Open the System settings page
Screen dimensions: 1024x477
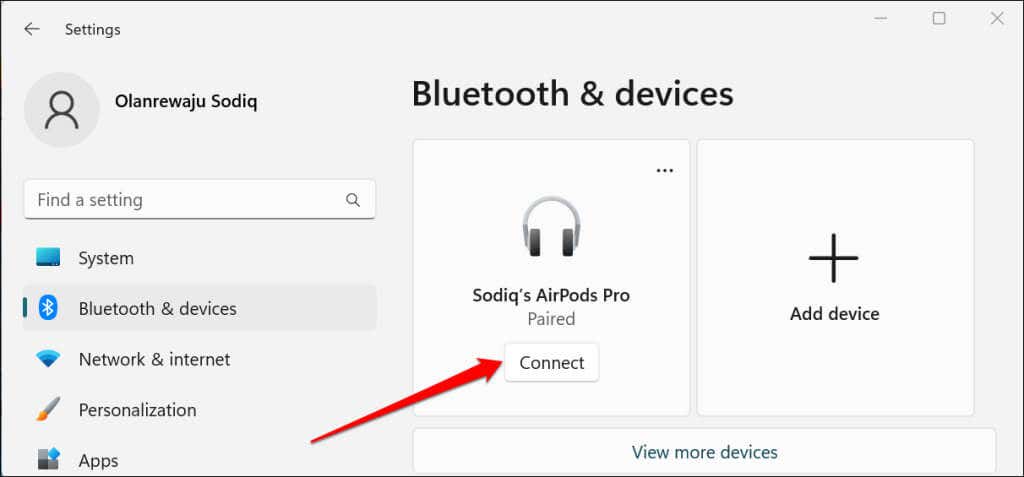click(106, 258)
